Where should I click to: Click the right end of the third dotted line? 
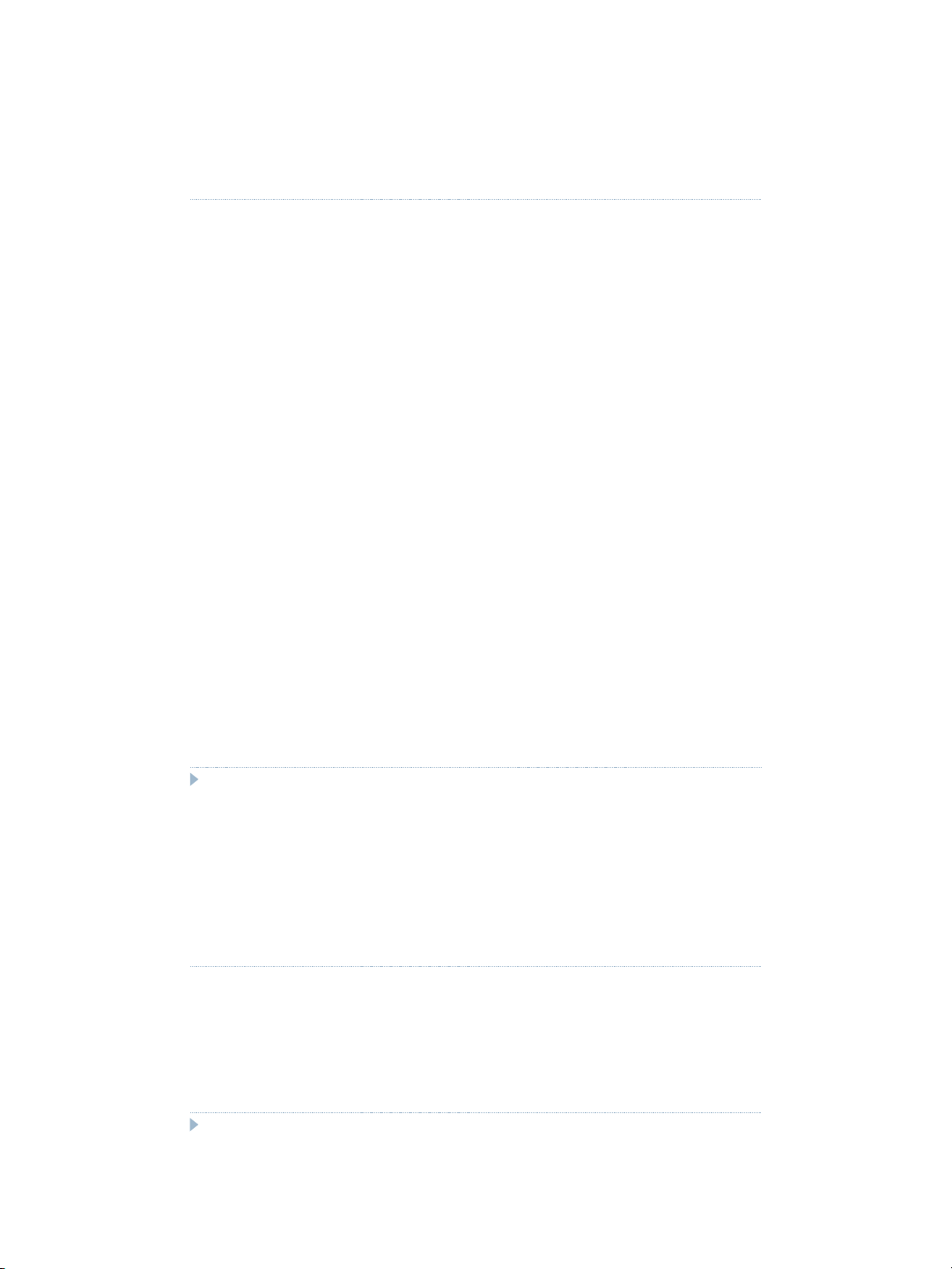pos(759,966)
